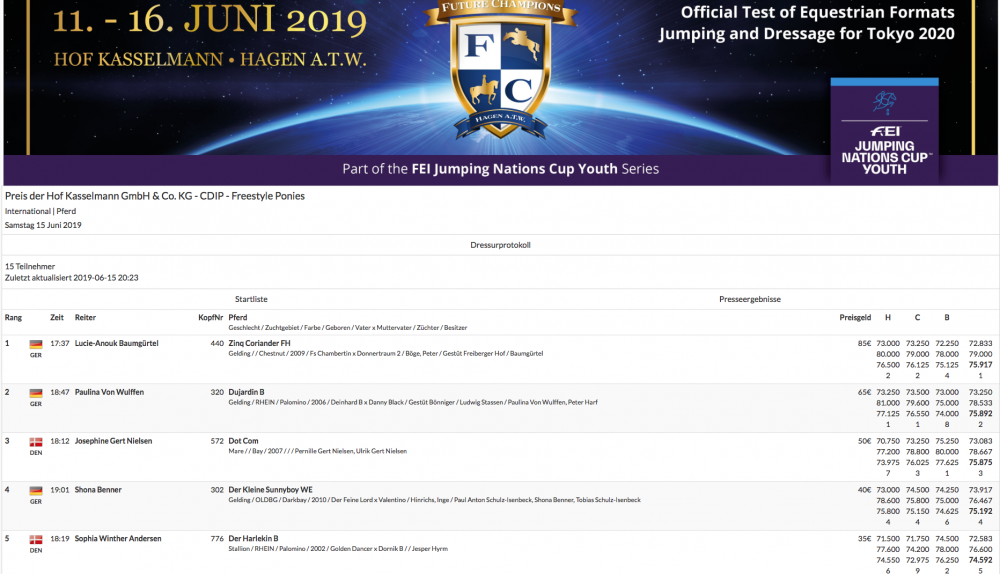Sort by the Rang column header
Screen dimensions: 1000x574
pos(13,317)
